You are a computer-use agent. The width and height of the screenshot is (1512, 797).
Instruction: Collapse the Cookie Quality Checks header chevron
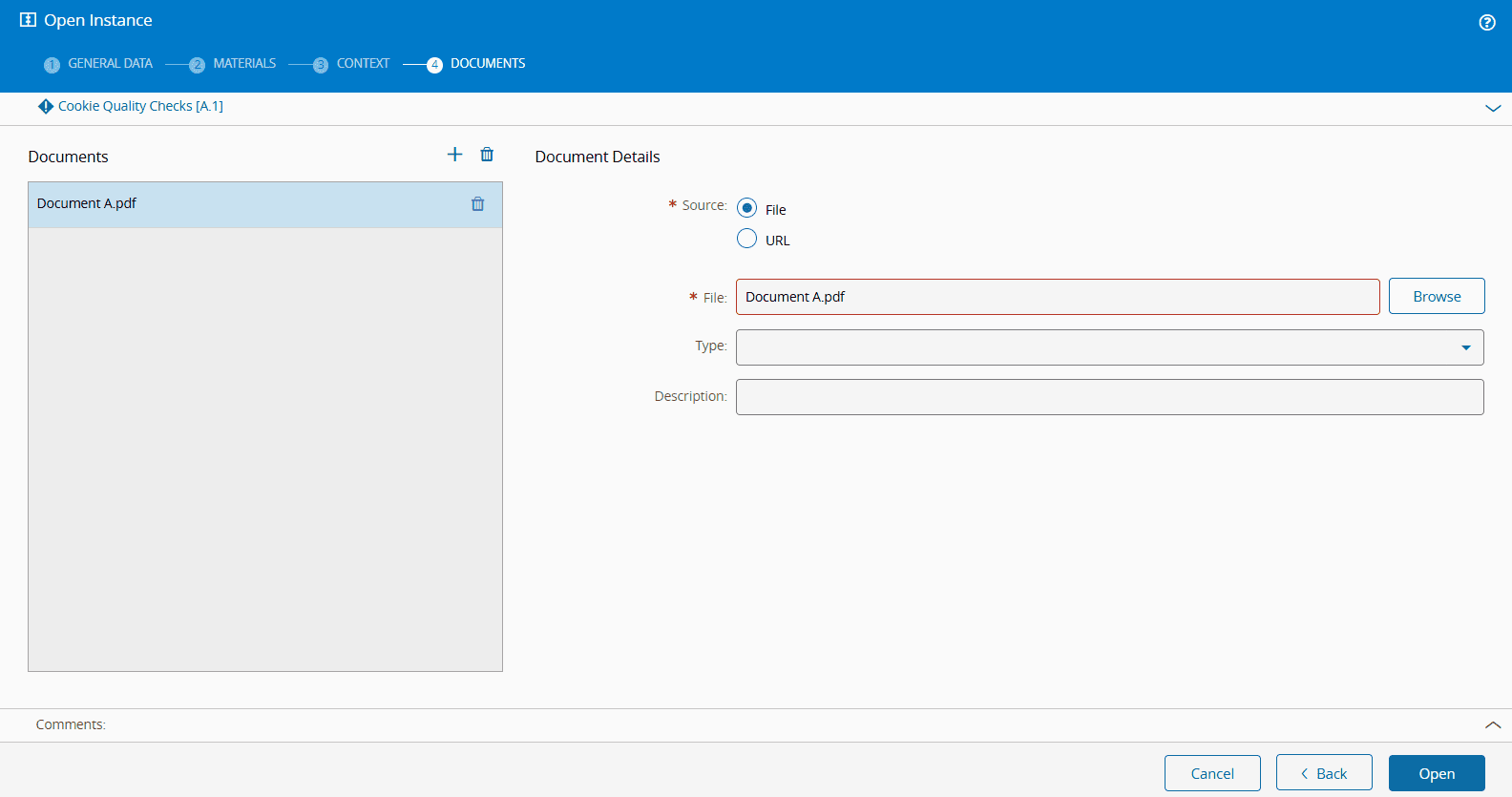click(x=1493, y=109)
